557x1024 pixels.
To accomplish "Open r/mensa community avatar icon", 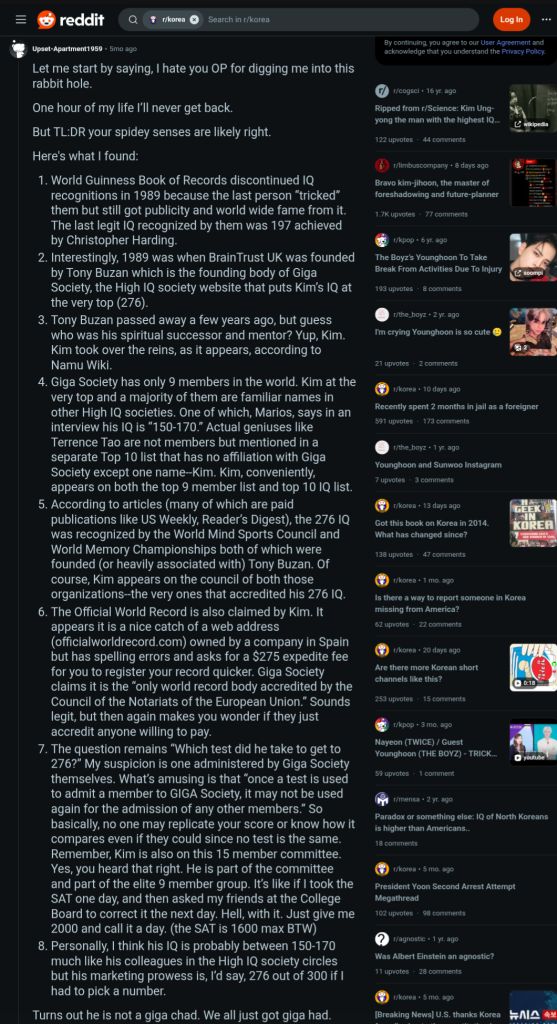I will coord(382,799).
